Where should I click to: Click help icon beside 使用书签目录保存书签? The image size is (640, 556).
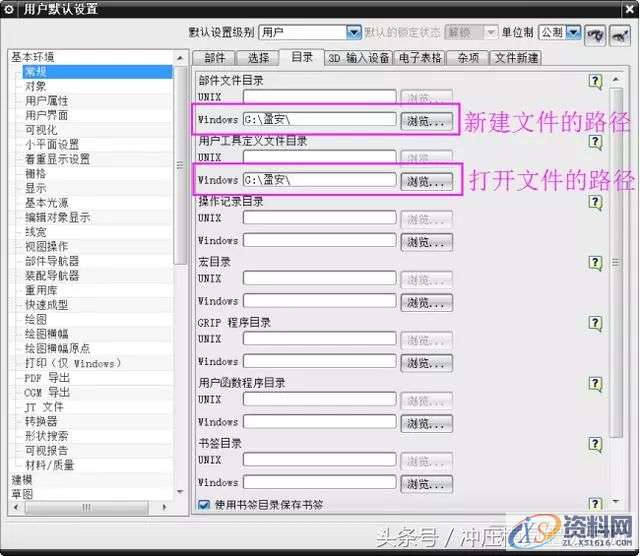[595, 504]
